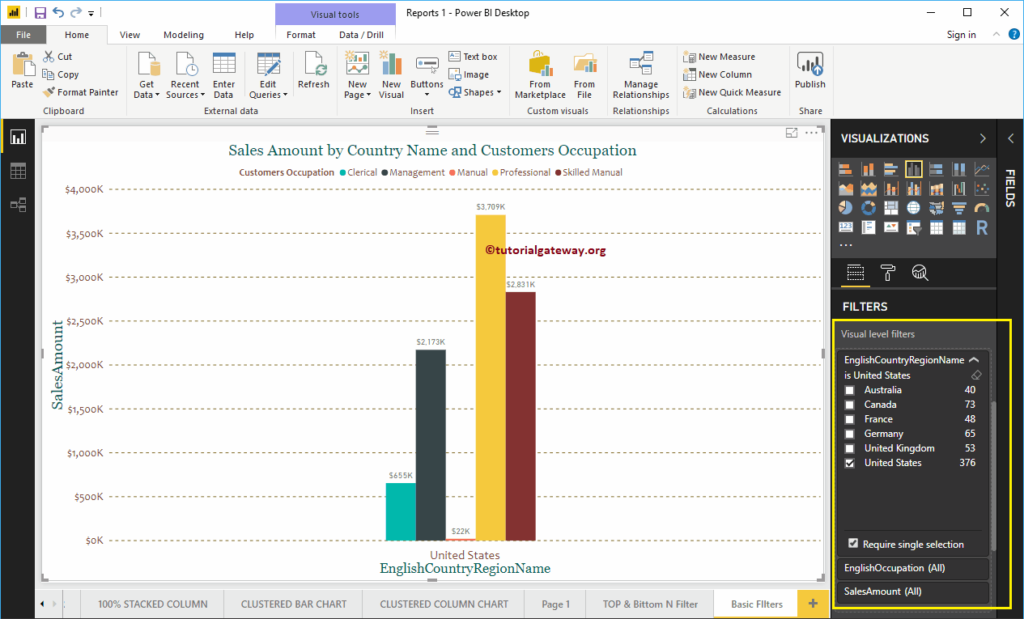Click the yellow Professional bar in chart
1024x619 pixels.
coord(490,377)
